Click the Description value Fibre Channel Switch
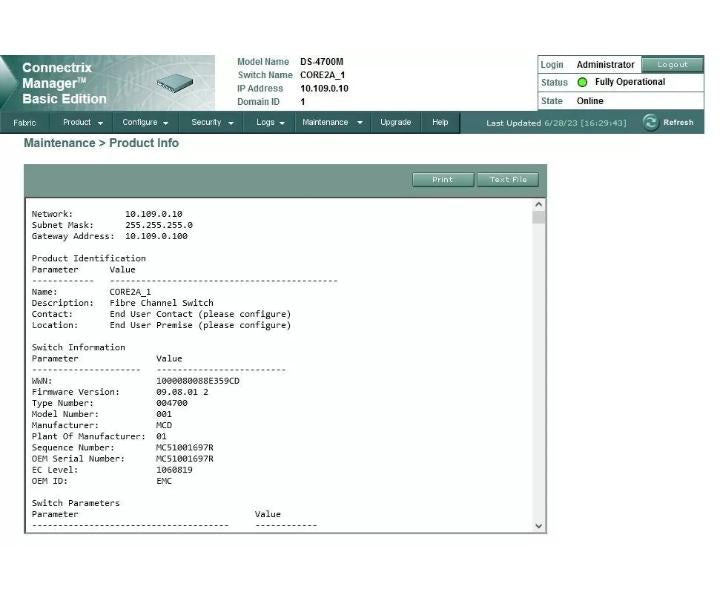The height and width of the screenshot is (600, 720). tap(161, 303)
